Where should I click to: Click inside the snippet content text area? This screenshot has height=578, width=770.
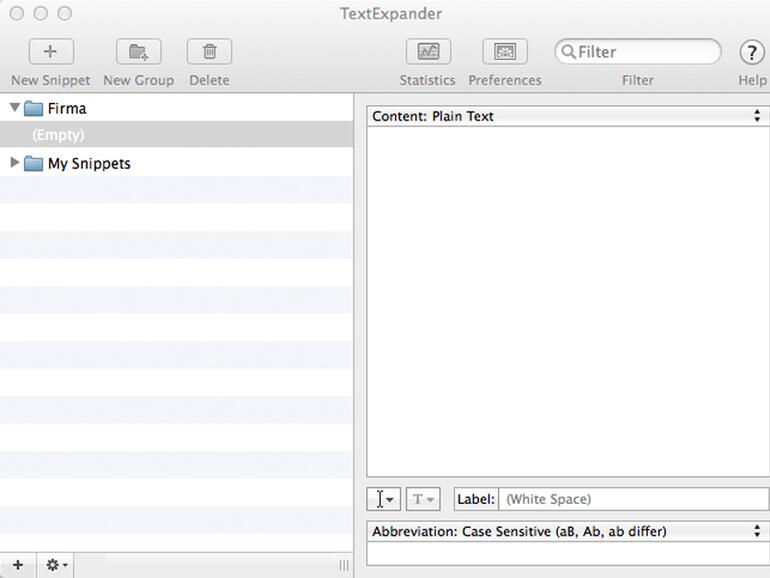coord(568,302)
